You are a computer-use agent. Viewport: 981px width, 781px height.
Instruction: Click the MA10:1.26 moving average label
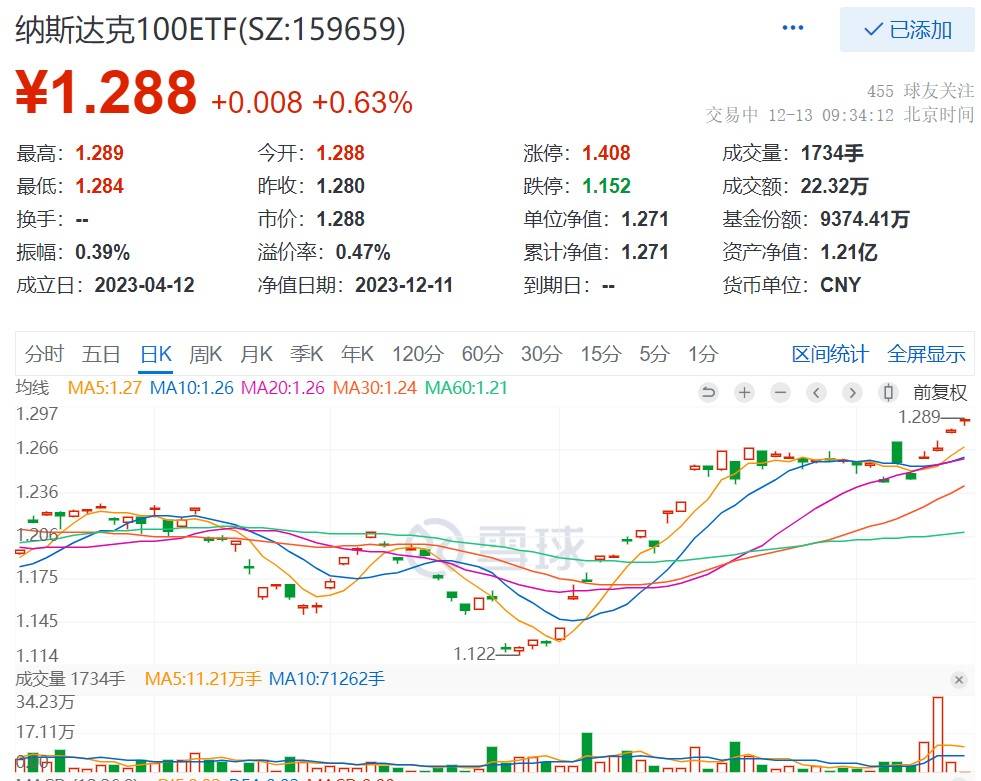191,388
